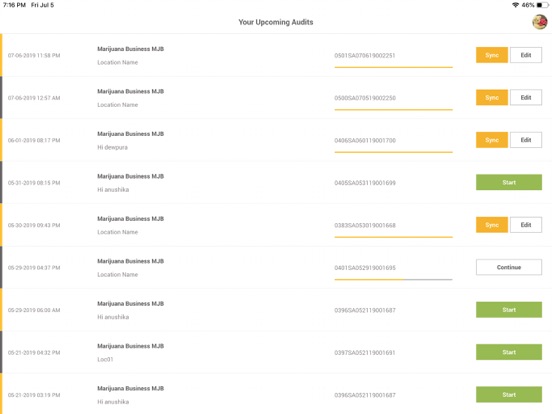Continue the audit 0401SA052919001695
Image resolution: width=552 pixels, height=414 pixels.
(x=509, y=267)
